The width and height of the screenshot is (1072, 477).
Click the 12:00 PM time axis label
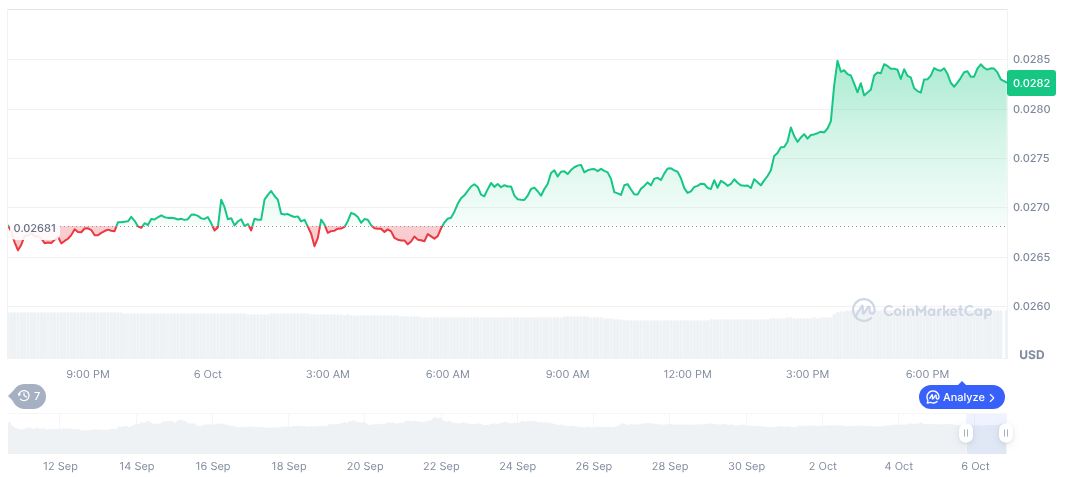[x=688, y=374]
